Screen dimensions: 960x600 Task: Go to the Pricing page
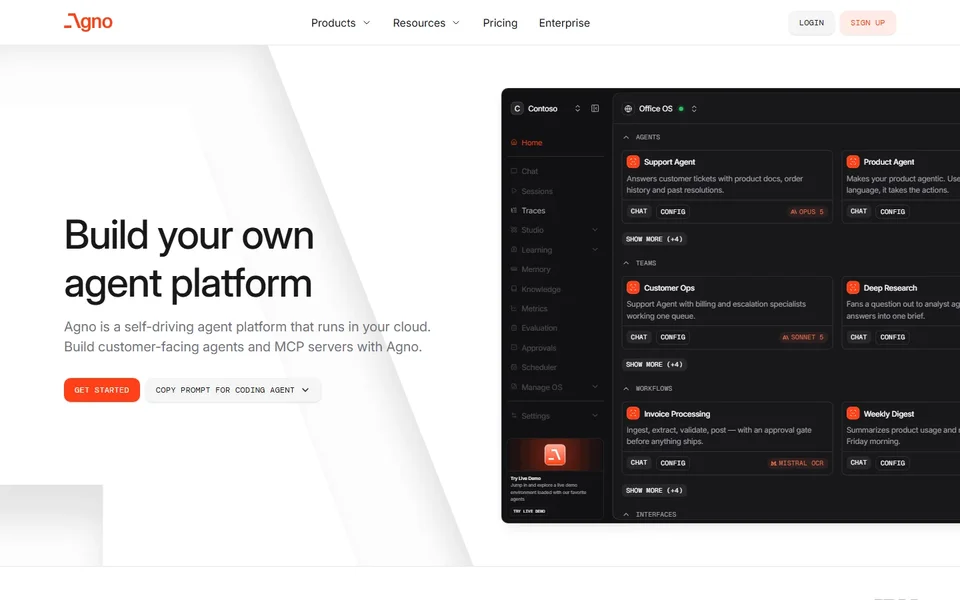(x=500, y=23)
